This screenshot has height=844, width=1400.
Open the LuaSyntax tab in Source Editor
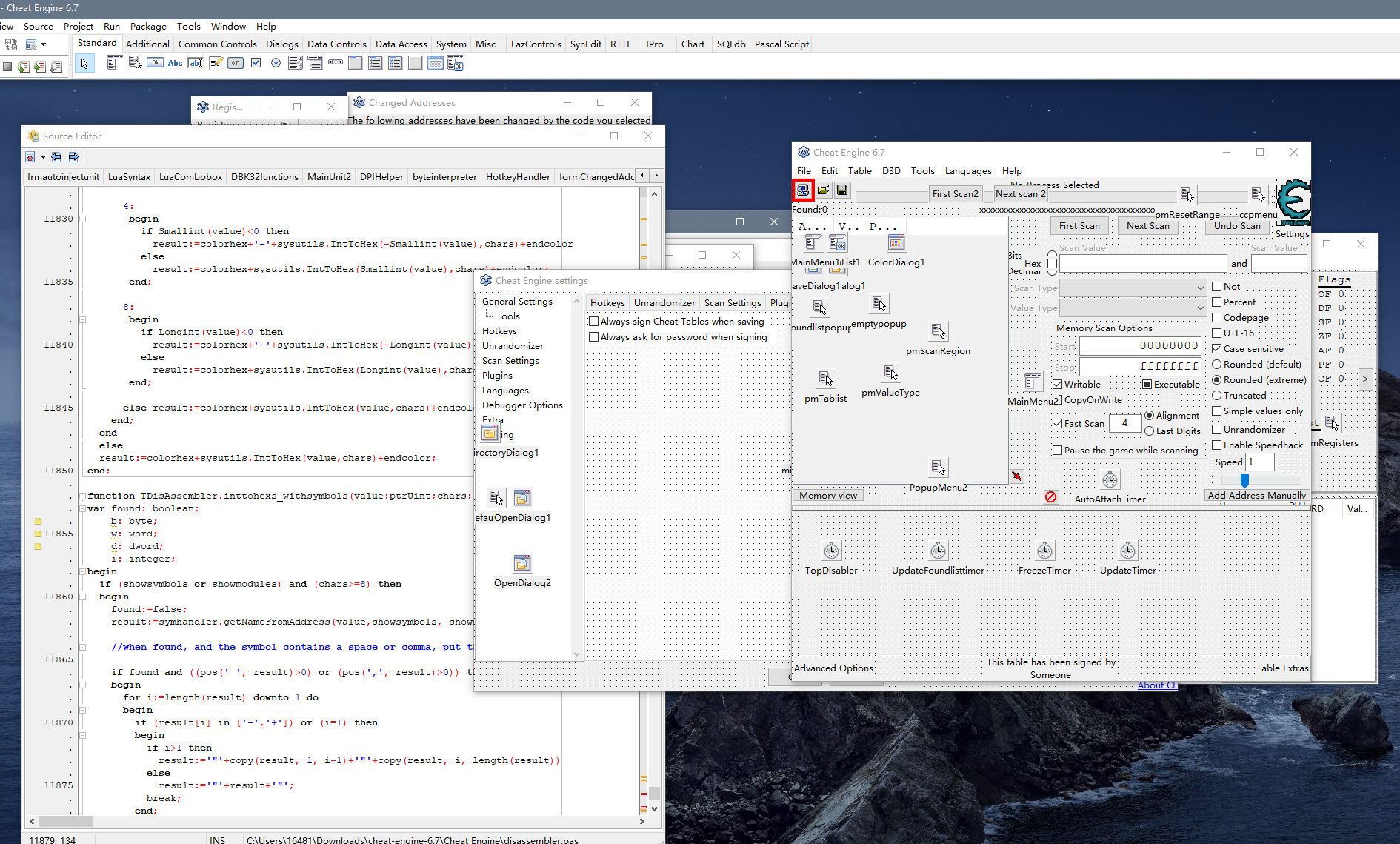[129, 176]
